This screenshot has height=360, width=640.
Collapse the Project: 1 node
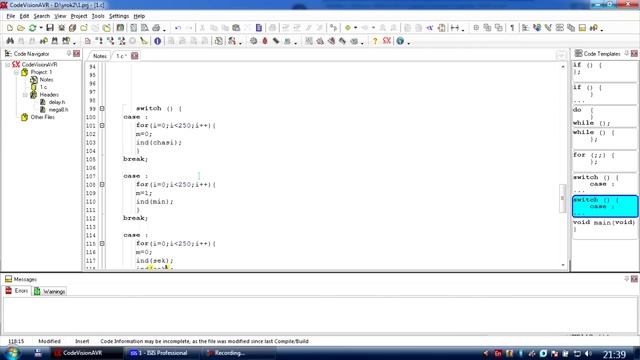coord(16,72)
